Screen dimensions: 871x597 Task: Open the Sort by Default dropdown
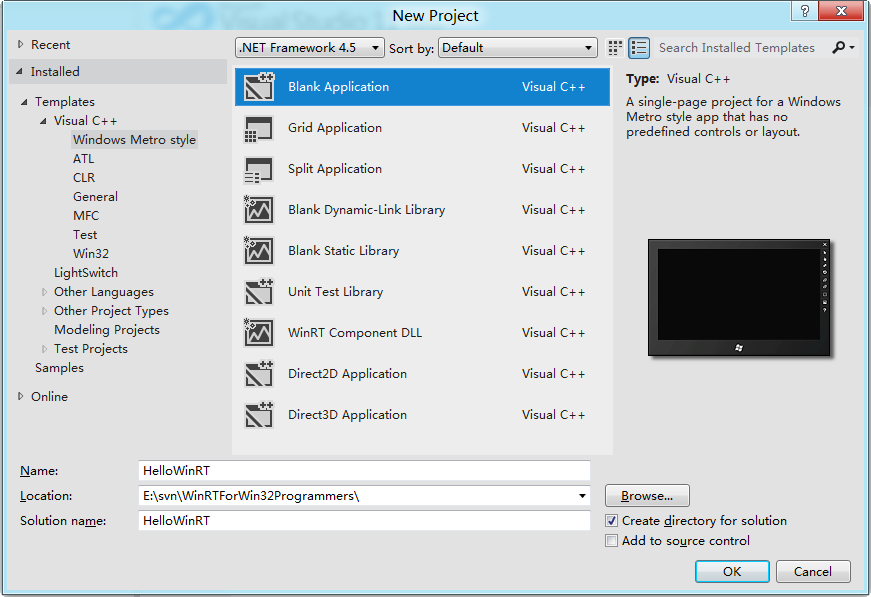click(518, 48)
